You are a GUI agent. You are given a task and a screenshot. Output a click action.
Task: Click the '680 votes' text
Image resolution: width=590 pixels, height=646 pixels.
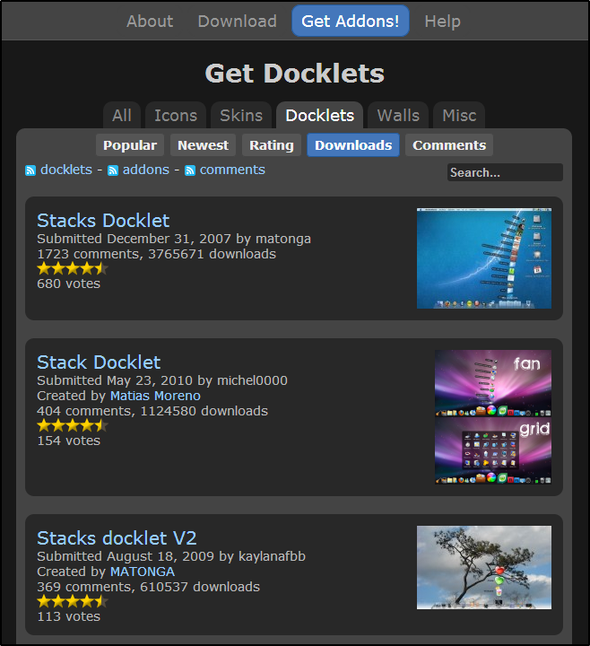69,283
